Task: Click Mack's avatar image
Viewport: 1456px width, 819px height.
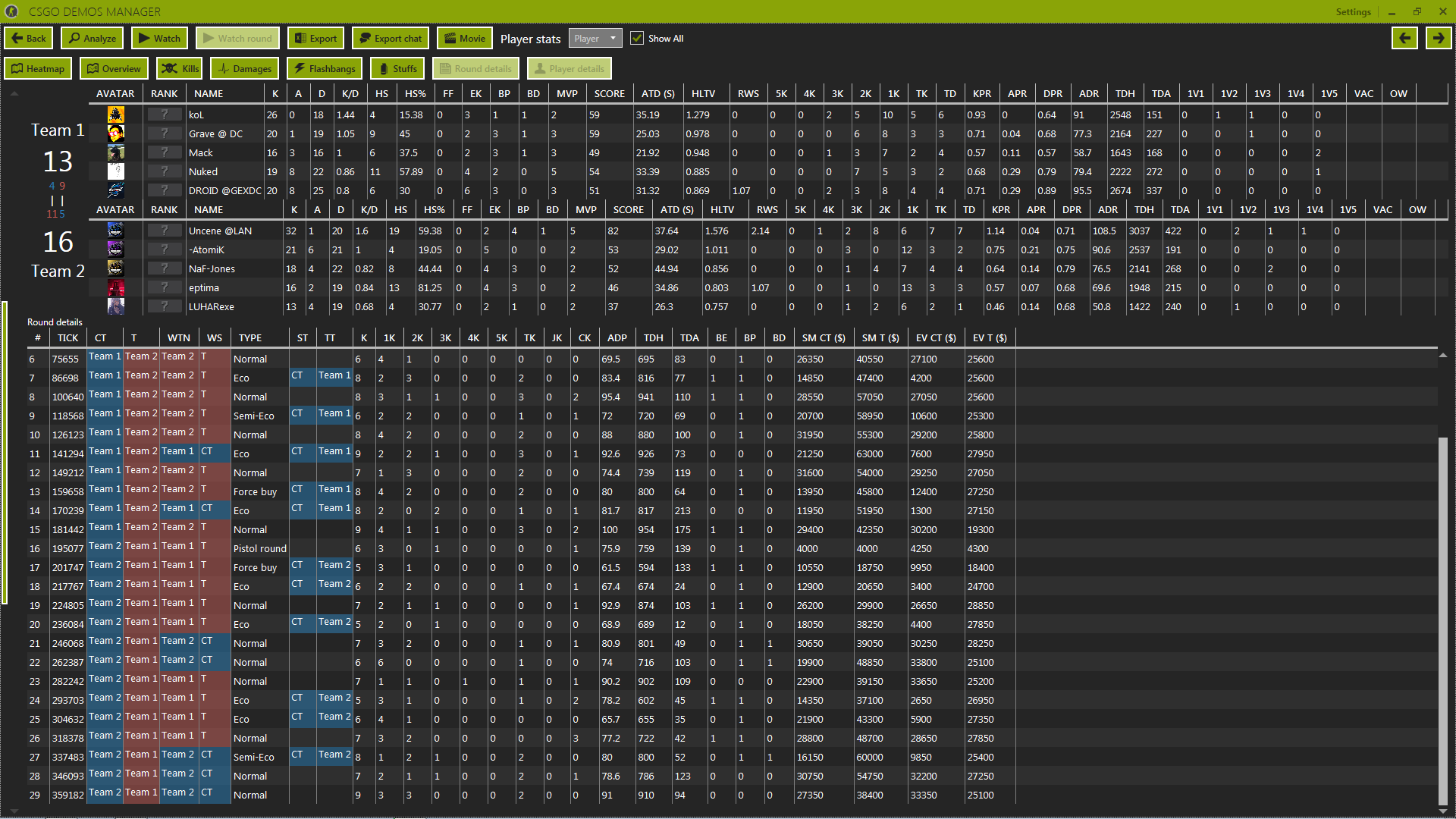Action: [x=115, y=152]
